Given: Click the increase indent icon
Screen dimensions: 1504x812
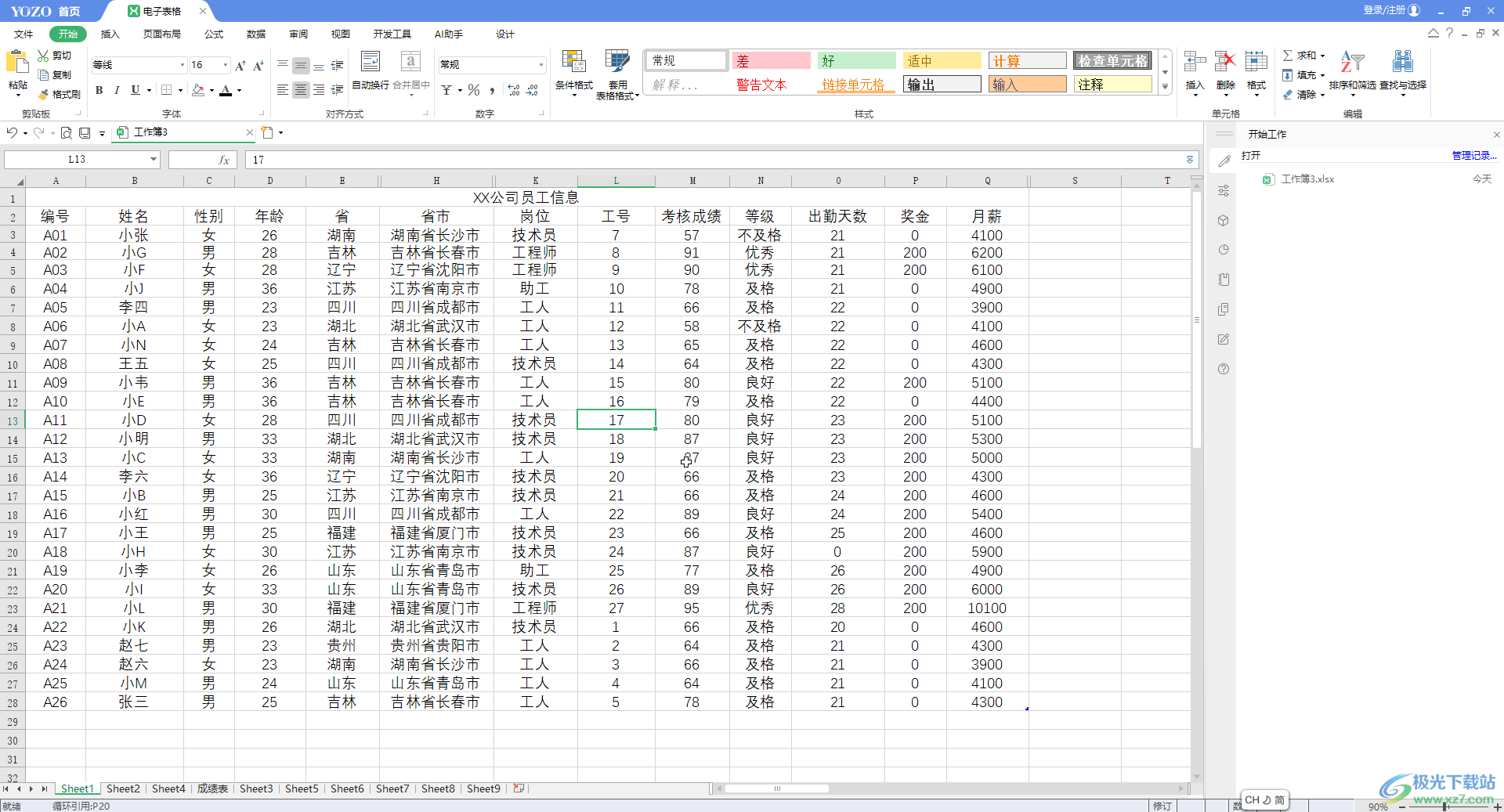Looking at the screenshot, I should 337,90.
